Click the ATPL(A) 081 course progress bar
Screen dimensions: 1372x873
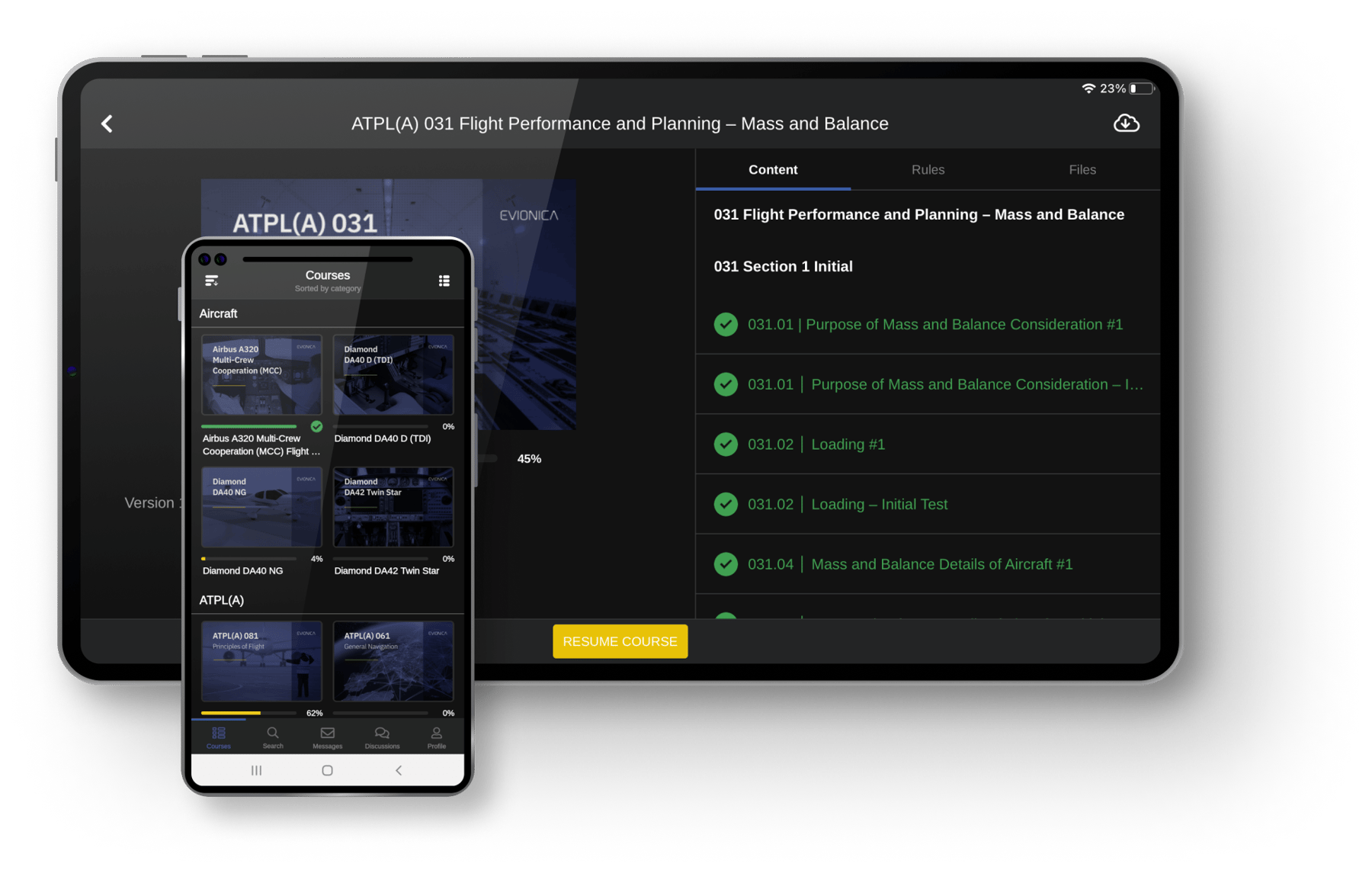248,713
